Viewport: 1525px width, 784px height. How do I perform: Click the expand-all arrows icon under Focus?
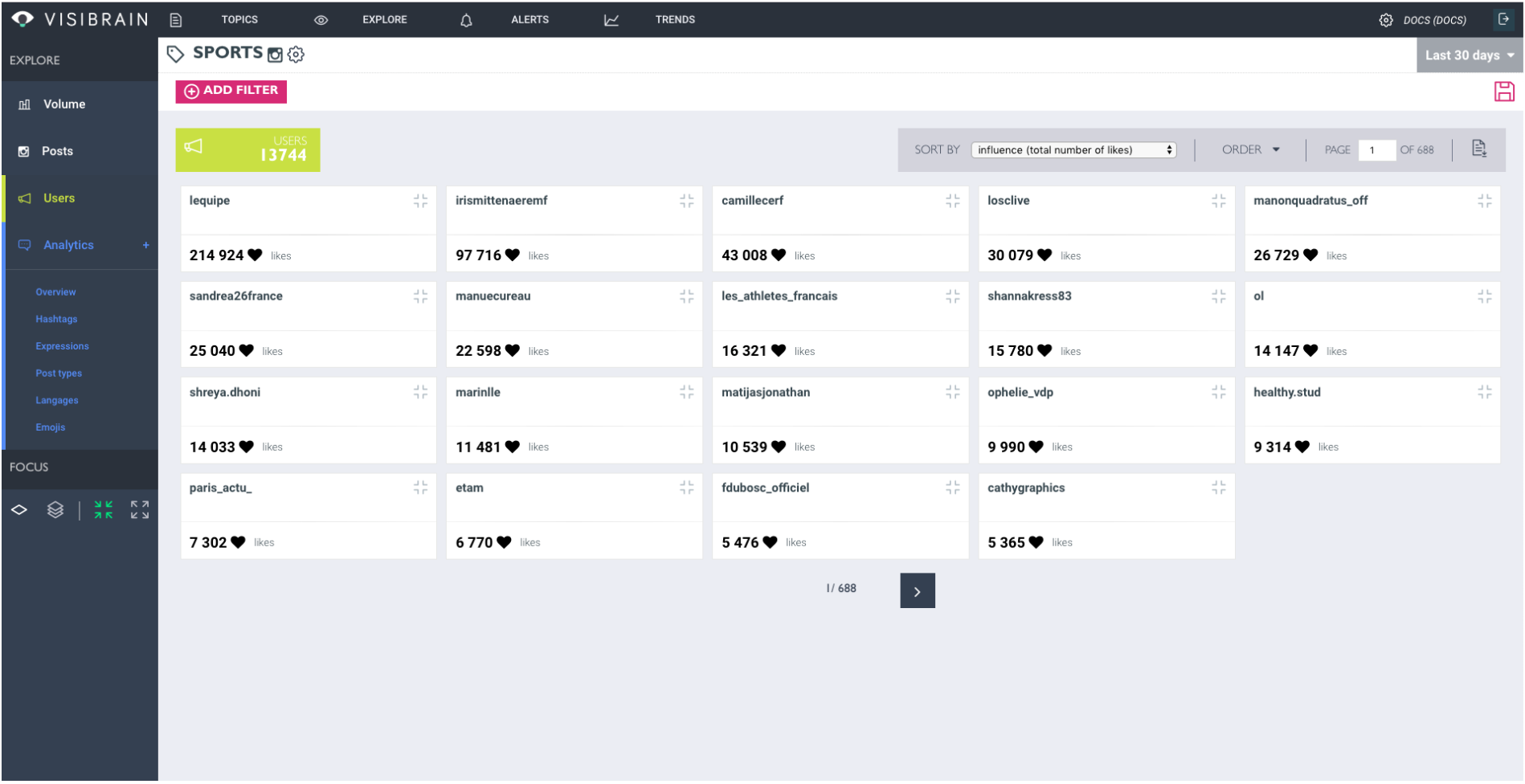pyautogui.click(x=140, y=510)
